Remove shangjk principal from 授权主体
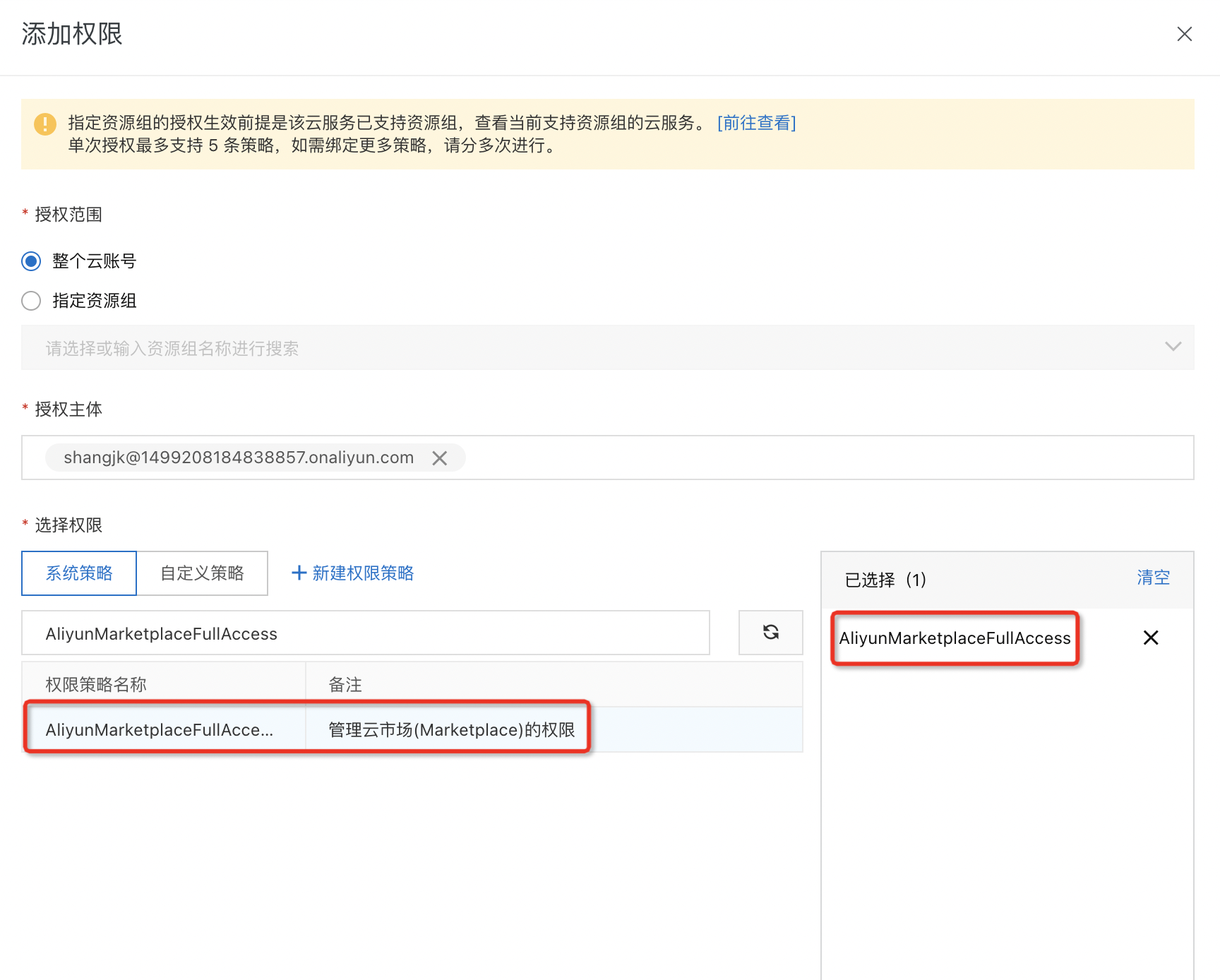The image size is (1220, 980). point(439,458)
